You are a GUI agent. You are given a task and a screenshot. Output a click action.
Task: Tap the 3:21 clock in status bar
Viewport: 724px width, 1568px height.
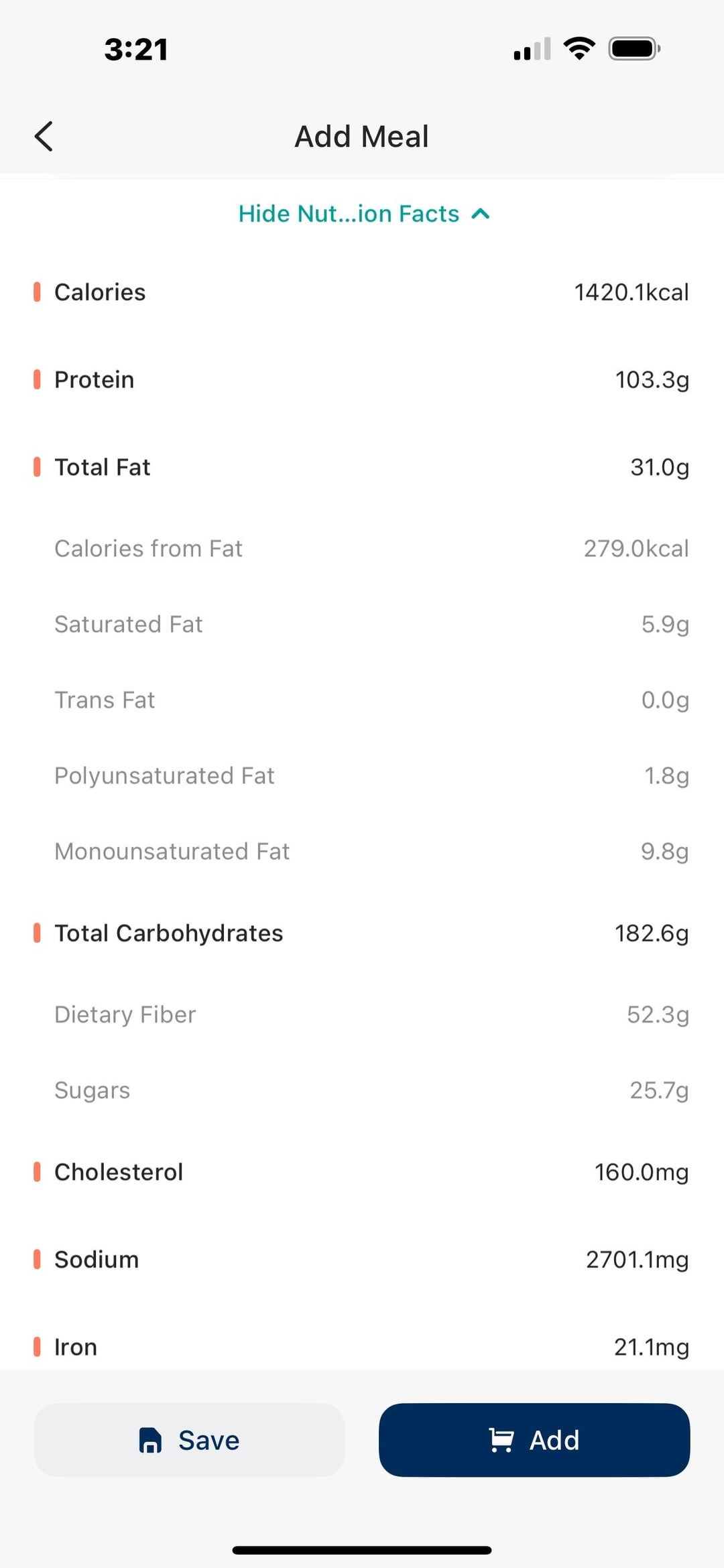coord(136,50)
